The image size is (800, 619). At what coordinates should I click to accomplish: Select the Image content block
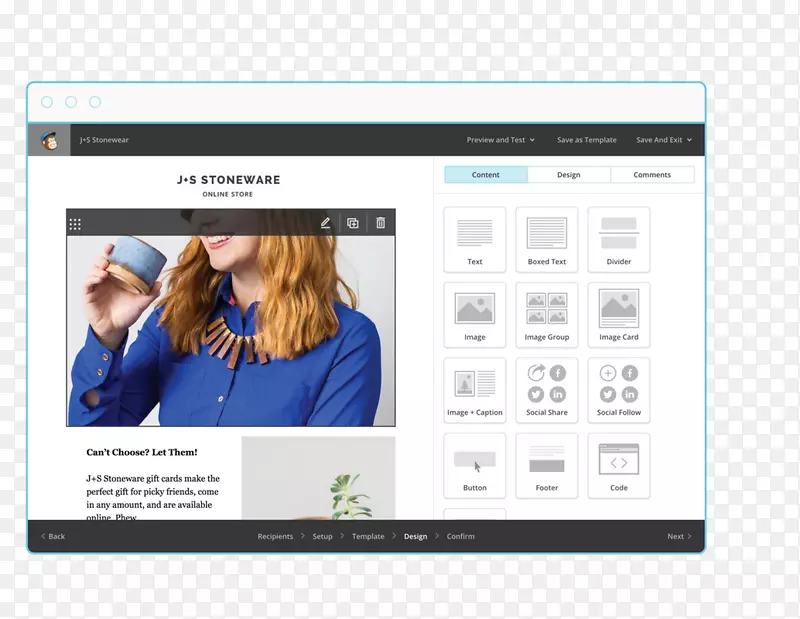[474, 315]
